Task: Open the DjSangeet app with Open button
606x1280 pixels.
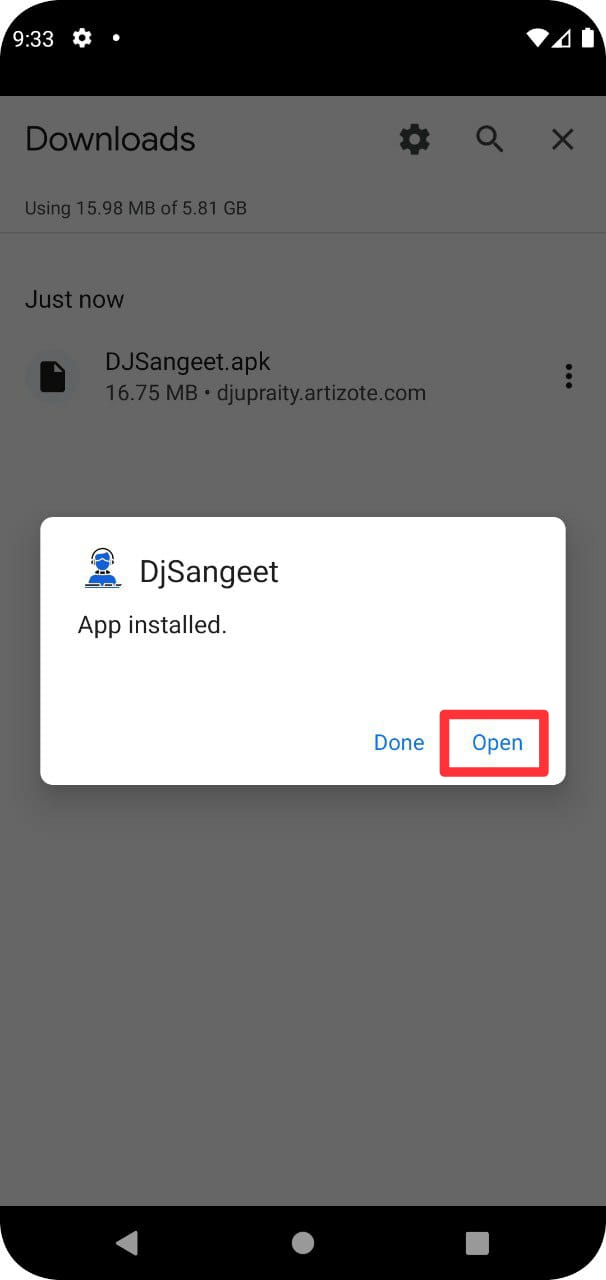Action: (x=497, y=742)
